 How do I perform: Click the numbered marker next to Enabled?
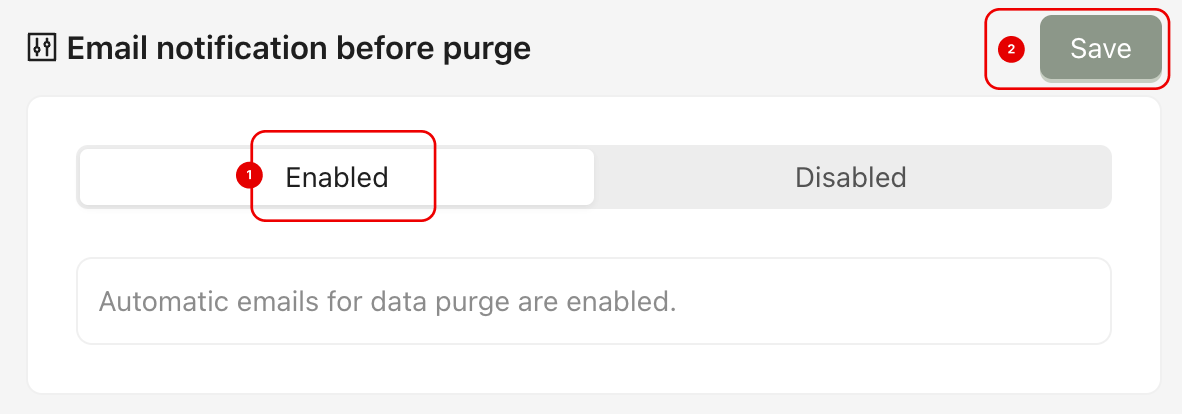[x=248, y=177]
